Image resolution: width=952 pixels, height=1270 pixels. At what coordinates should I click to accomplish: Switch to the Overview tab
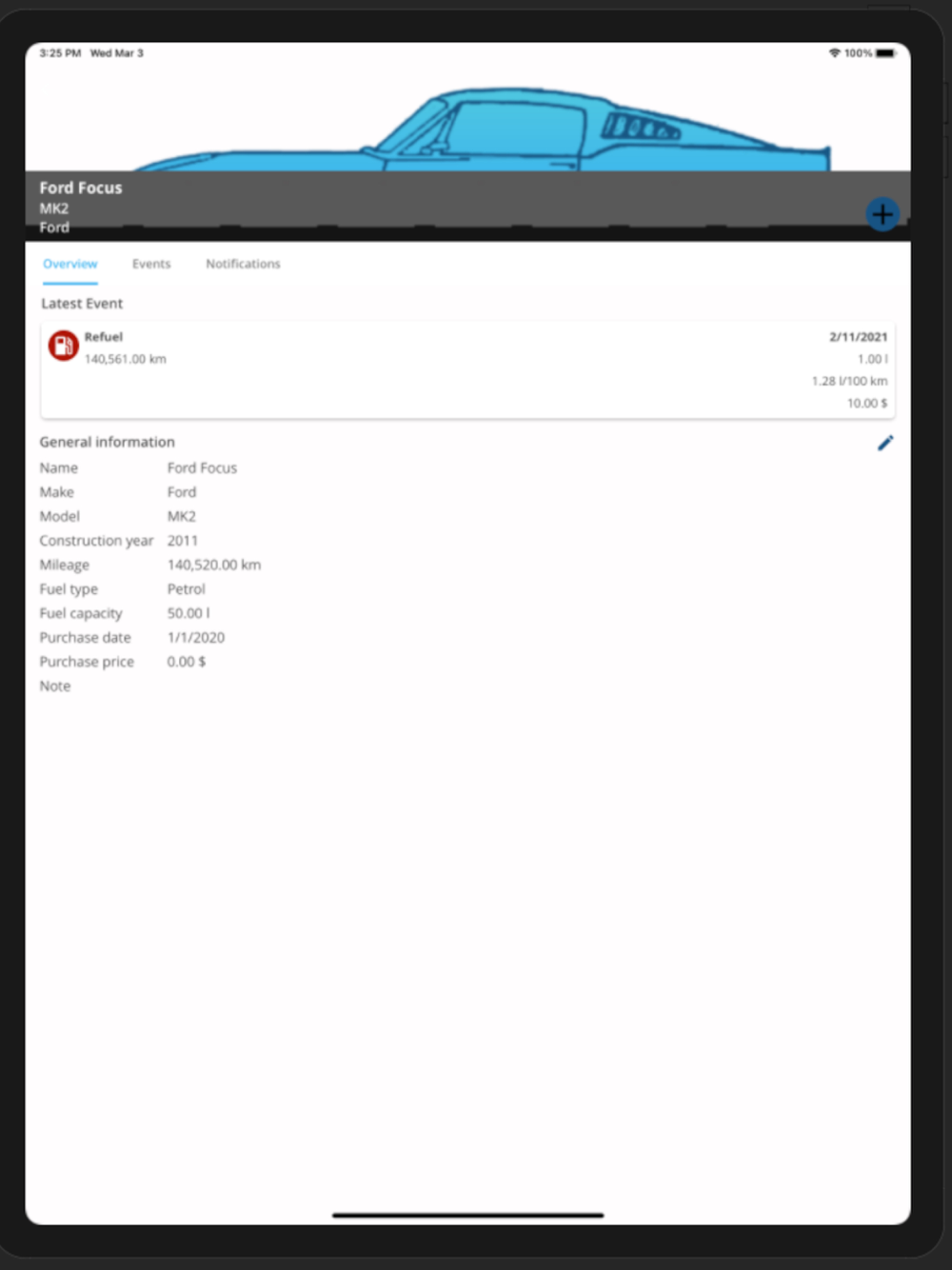[x=69, y=264]
